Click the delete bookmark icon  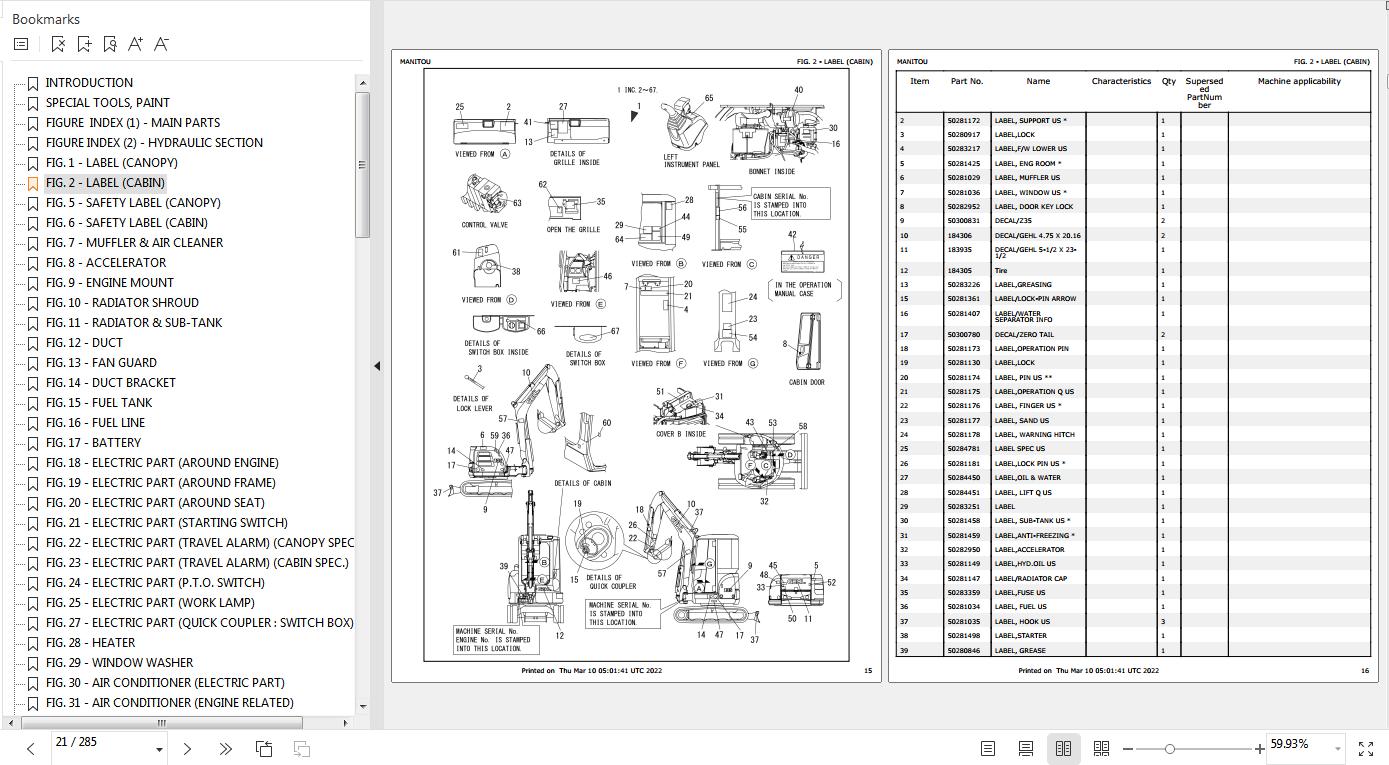pos(58,44)
